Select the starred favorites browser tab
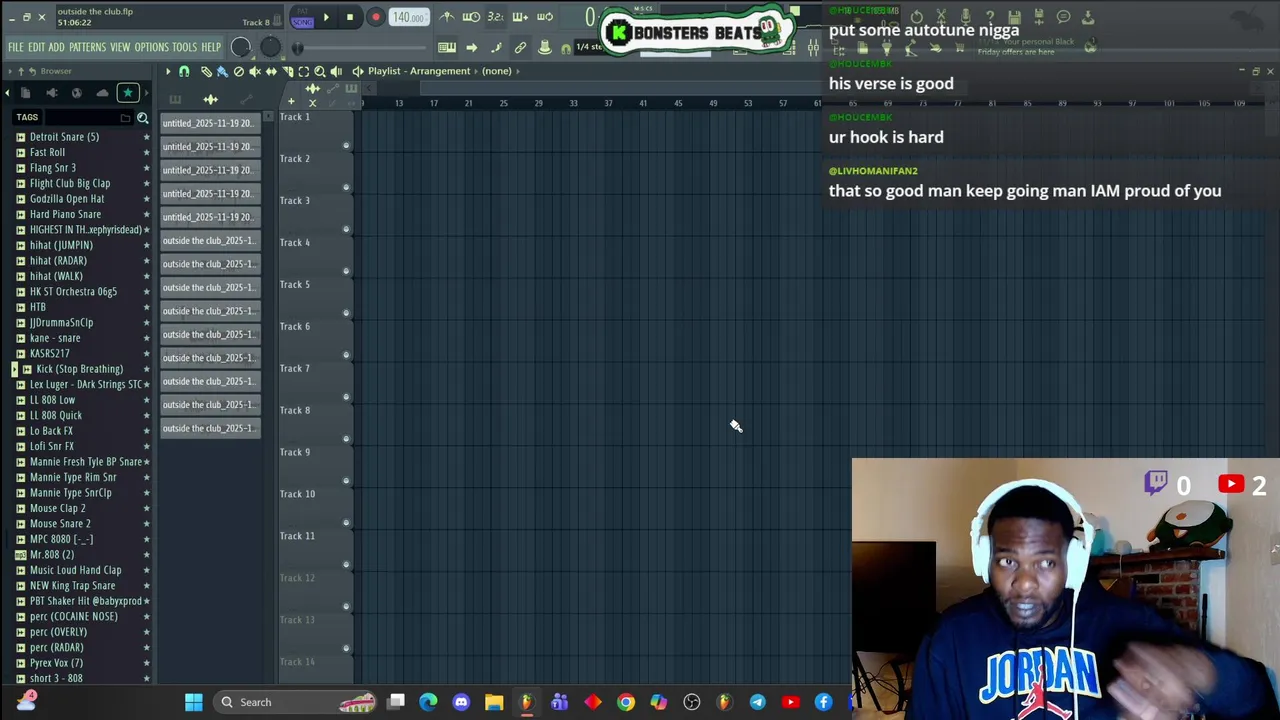 pyautogui.click(x=128, y=93)
